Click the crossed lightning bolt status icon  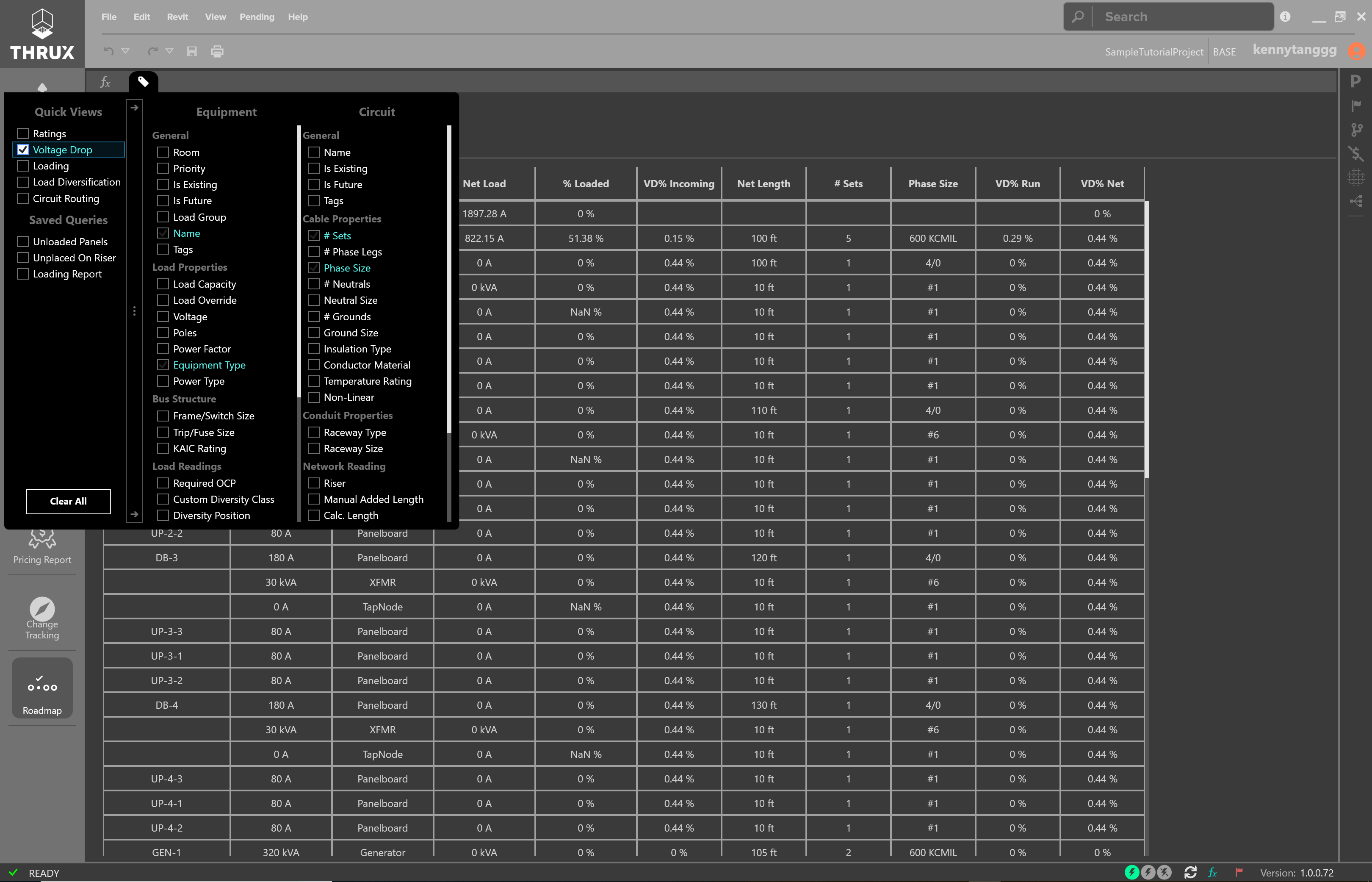point(1165,872)
